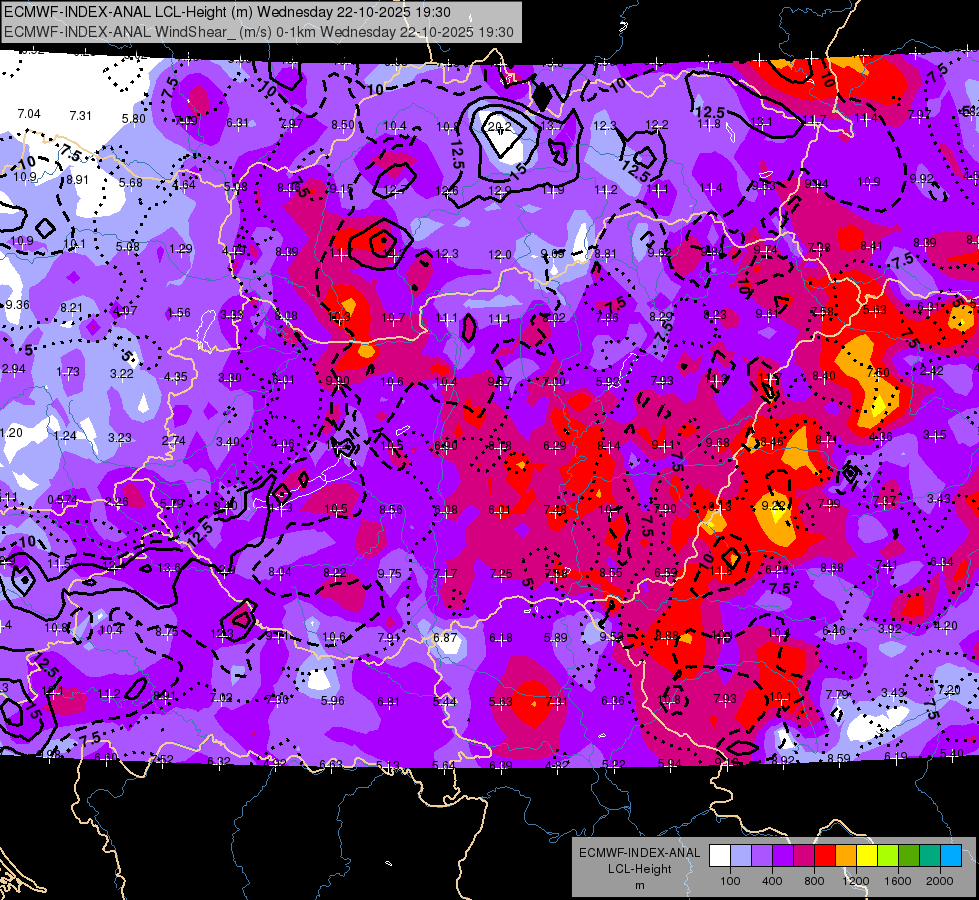The image size is (979, 900).
Task: Click the grid value 5.64
Action: 445,765
